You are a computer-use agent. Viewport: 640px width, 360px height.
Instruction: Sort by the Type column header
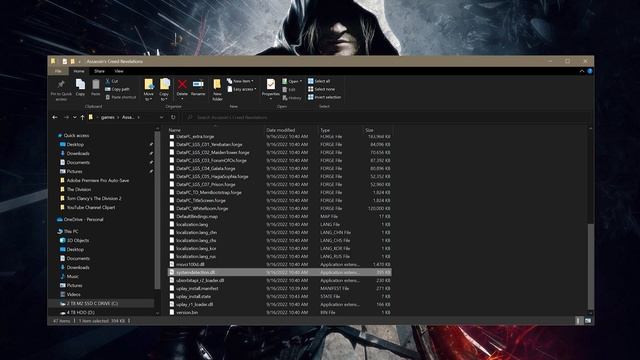pos(325,130)
